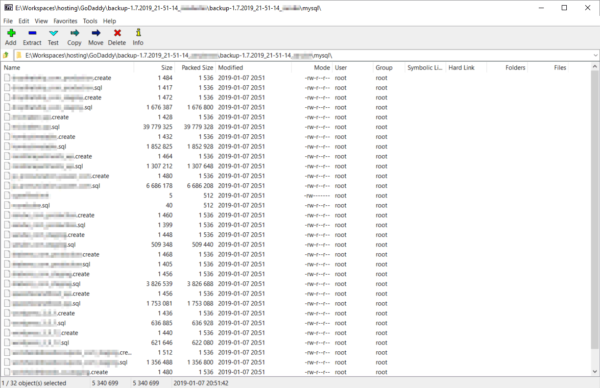Click the Info toolbar icon
The image size is (600, 388).
[x=138, y=33]
